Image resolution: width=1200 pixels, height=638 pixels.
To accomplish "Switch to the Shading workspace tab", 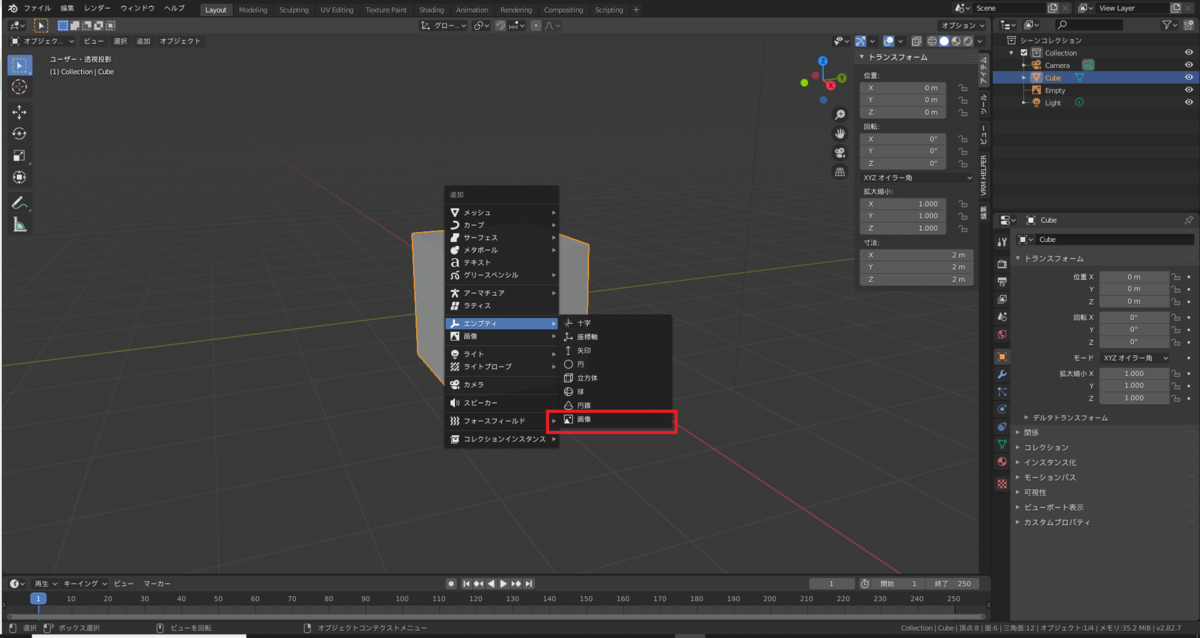I will coord(431,9).
